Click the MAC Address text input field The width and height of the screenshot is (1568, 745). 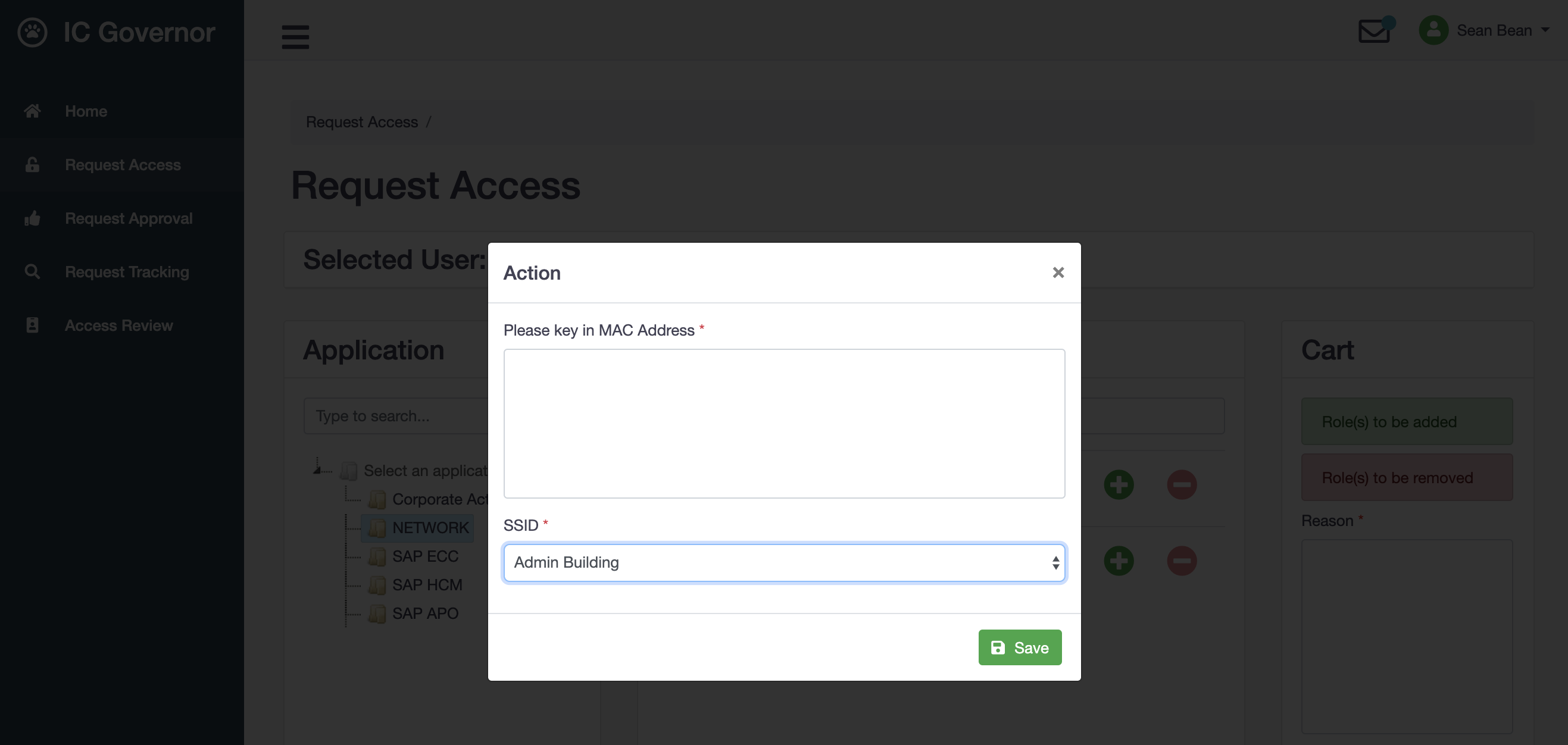[784, 423]
